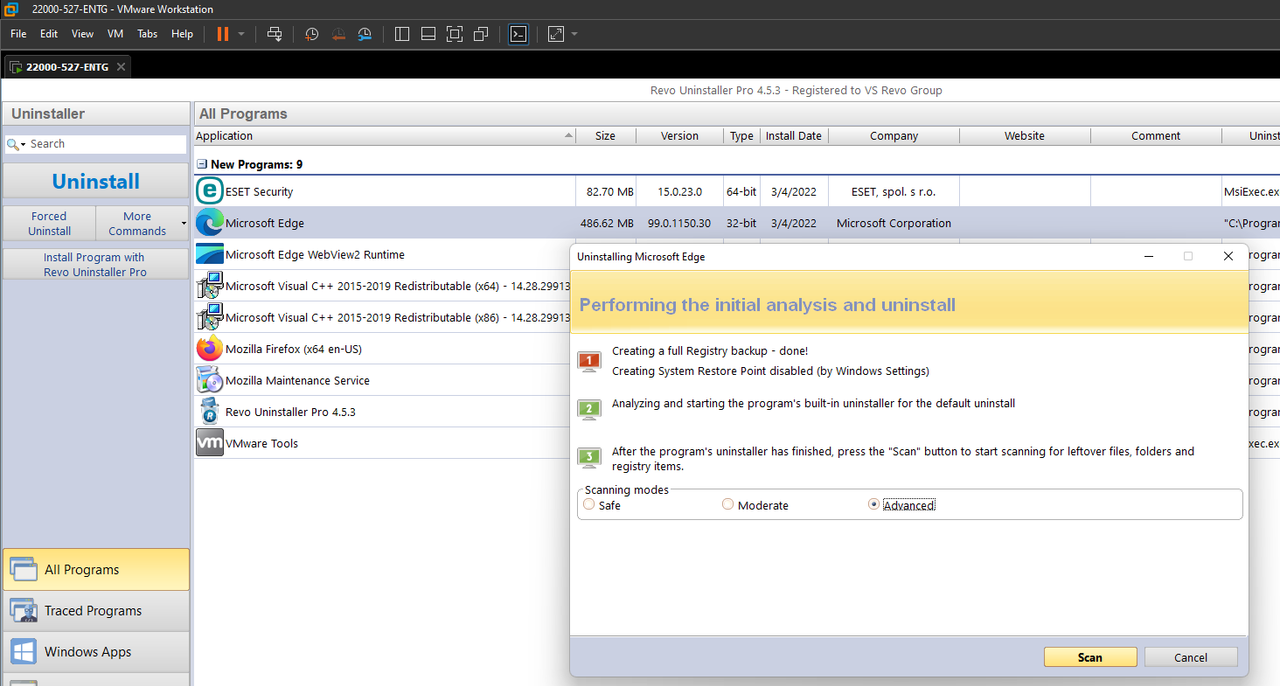Select Traced Programs in the sidebar

(95, 610)
